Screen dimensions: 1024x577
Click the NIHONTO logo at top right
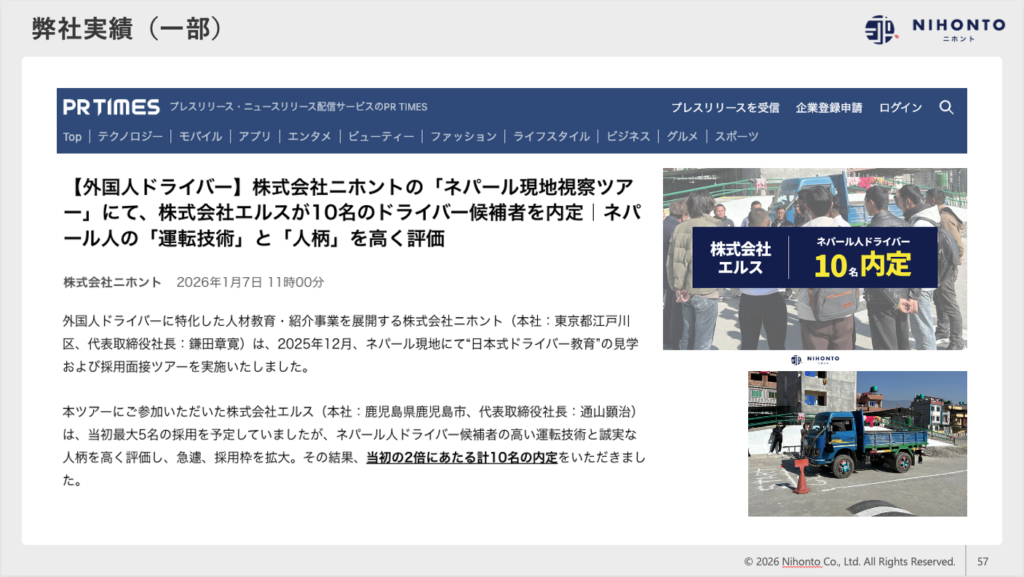pyautogui.click(x=935, y=29)
